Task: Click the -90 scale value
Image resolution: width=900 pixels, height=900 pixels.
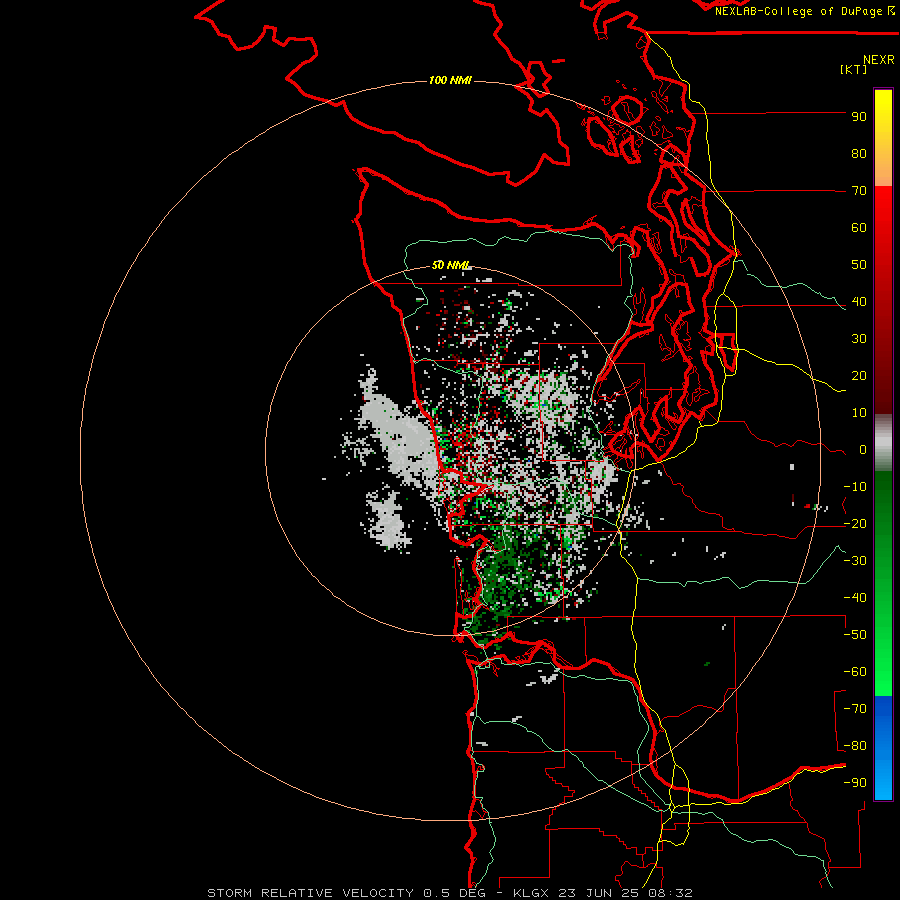Action: 855,783
